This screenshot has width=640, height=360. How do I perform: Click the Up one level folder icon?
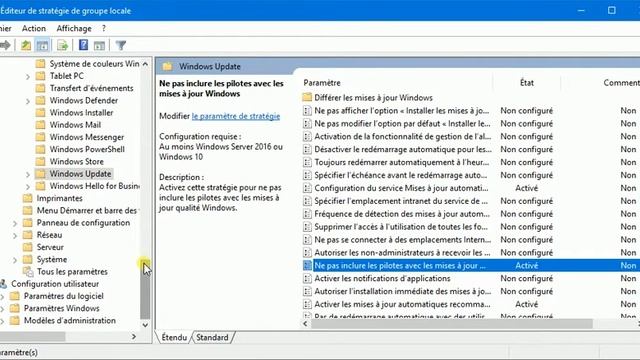[x=26, y=45]
